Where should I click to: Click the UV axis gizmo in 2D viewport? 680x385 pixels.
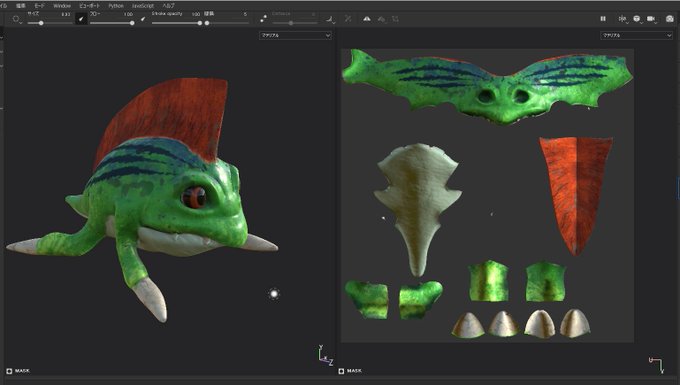(656, 365)
